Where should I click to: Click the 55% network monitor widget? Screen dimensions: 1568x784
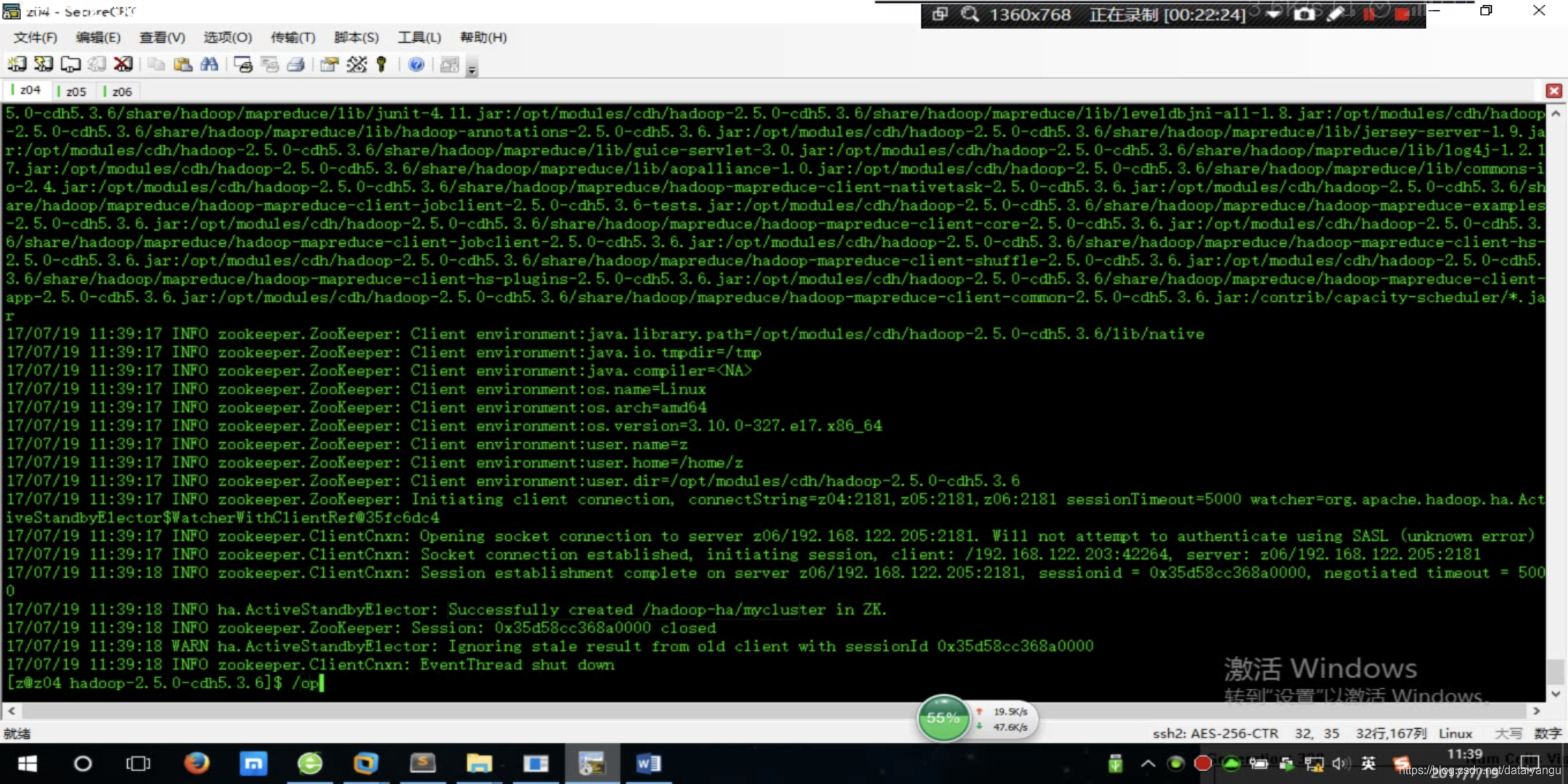click(943, 718)
